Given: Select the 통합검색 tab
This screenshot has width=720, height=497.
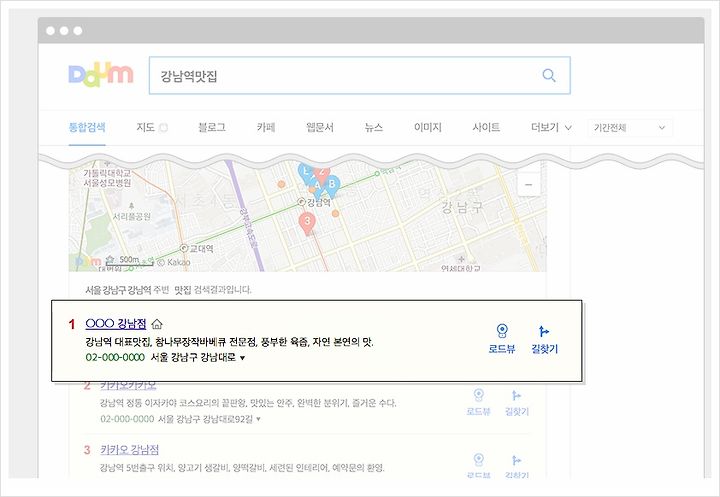Looking at the screenshot, I should (87, 127).
